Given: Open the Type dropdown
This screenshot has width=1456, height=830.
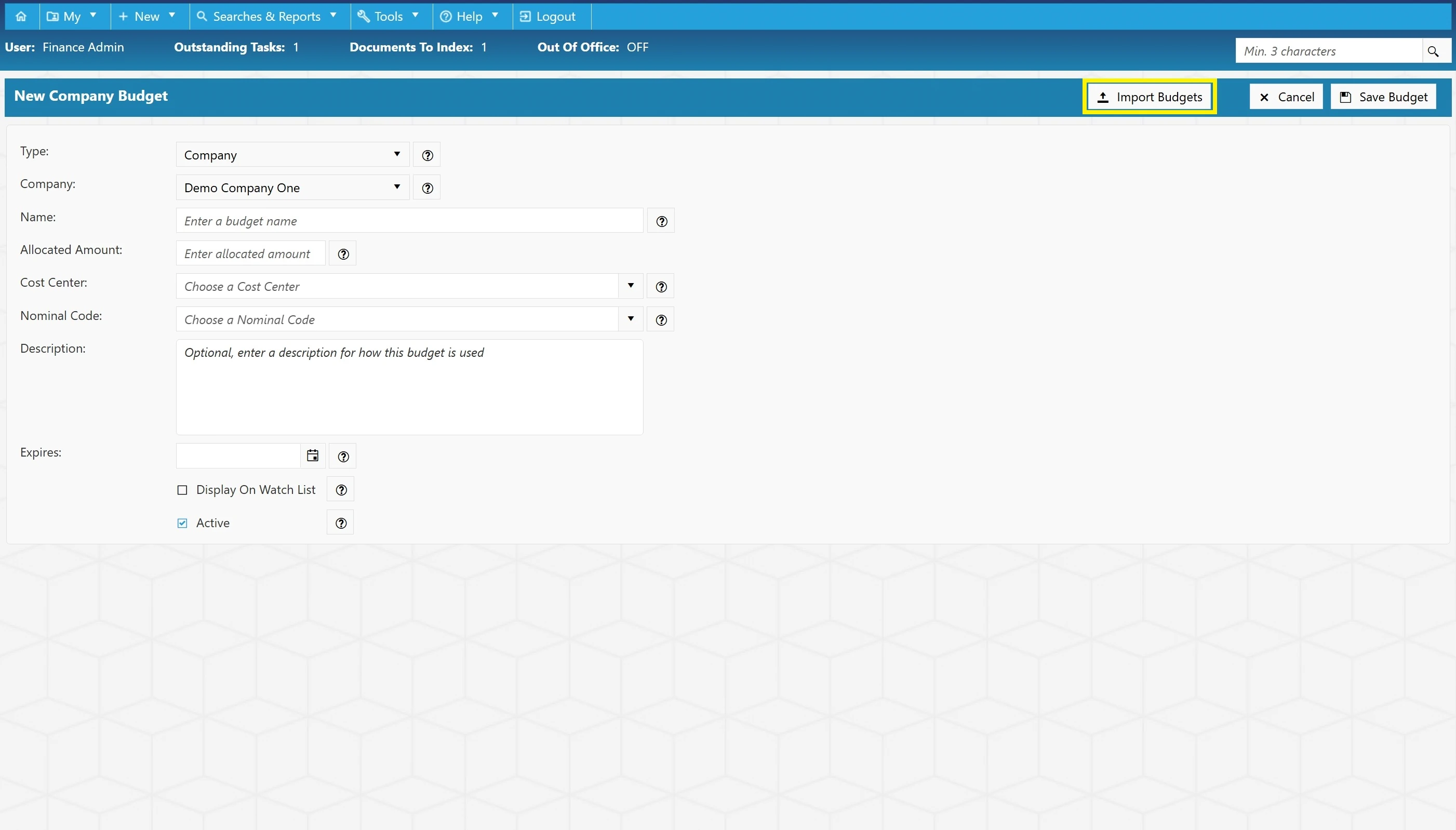Looking at the screenshot, I should point(292,155).
